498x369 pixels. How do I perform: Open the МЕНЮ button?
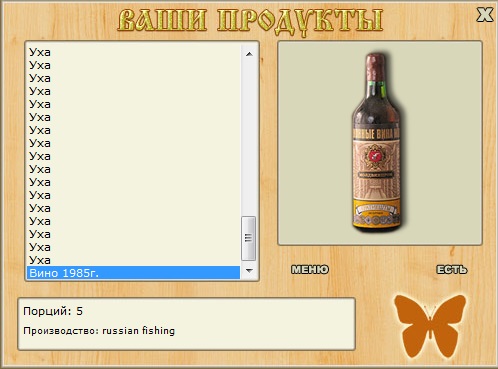(x=310, y=269)
